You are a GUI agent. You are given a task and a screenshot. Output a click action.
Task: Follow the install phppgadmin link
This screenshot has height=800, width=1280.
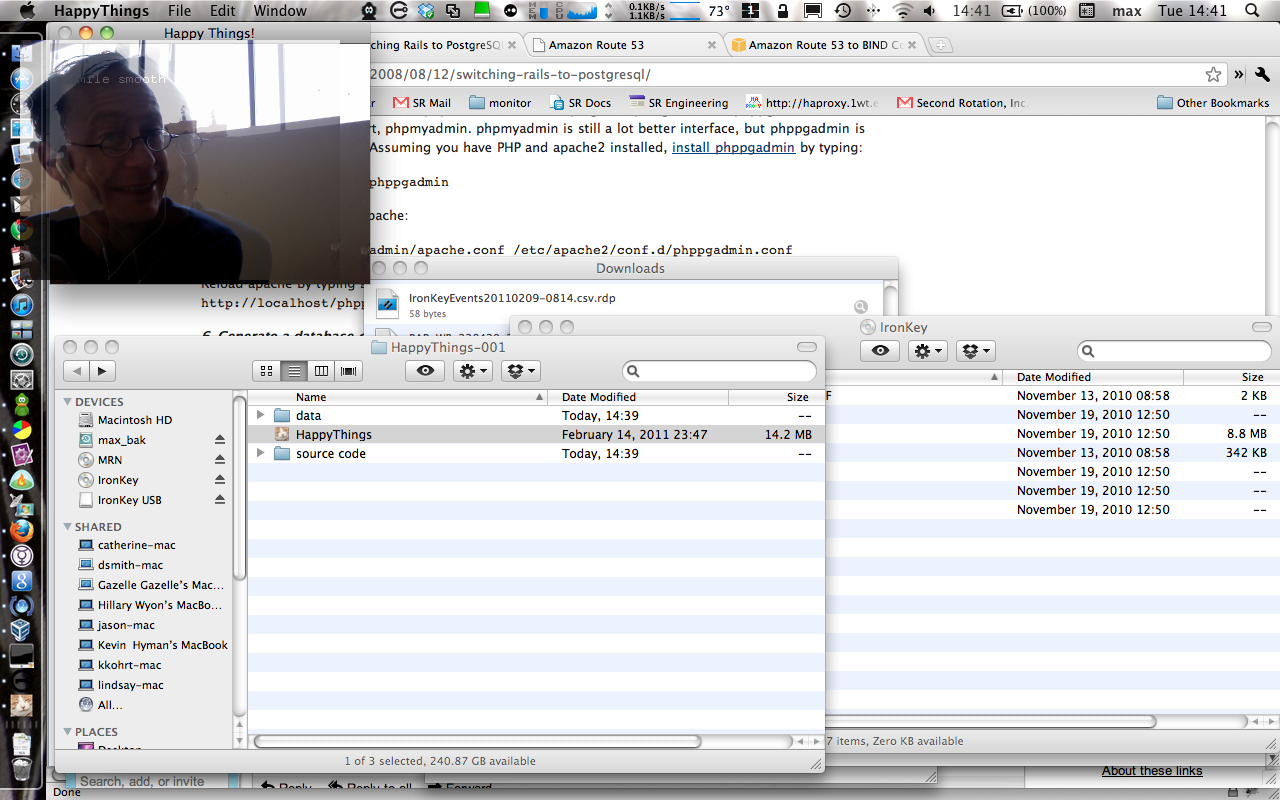[x=733, y=147]
